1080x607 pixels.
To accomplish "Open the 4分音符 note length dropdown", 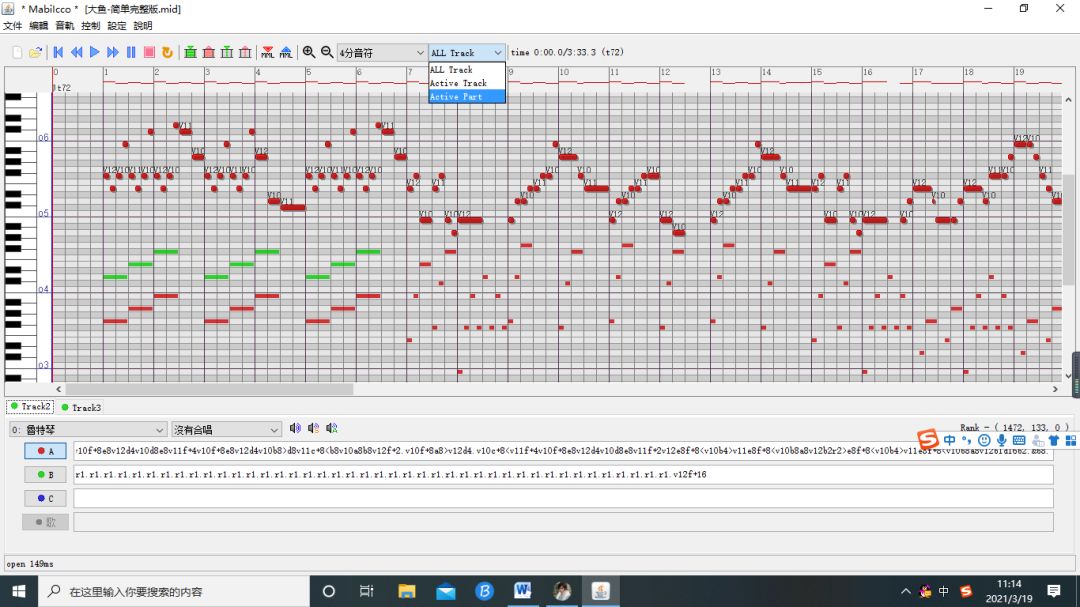I will [381, 52].
